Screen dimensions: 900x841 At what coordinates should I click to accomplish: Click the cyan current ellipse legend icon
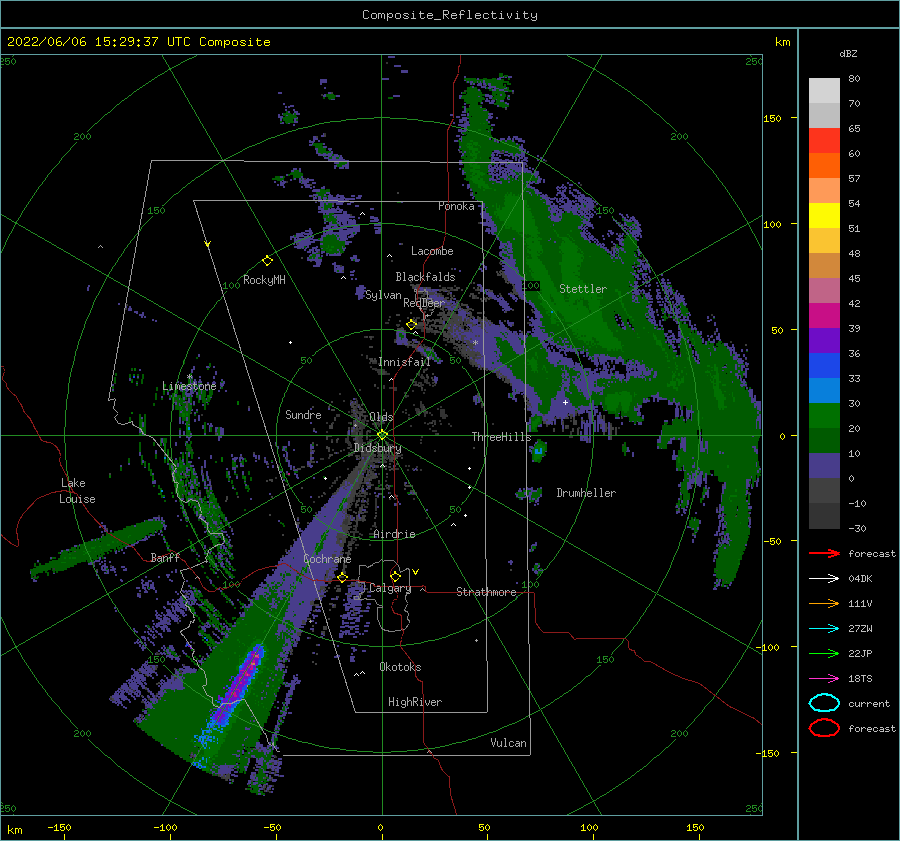pyautogui.click(x=824, y=703)
